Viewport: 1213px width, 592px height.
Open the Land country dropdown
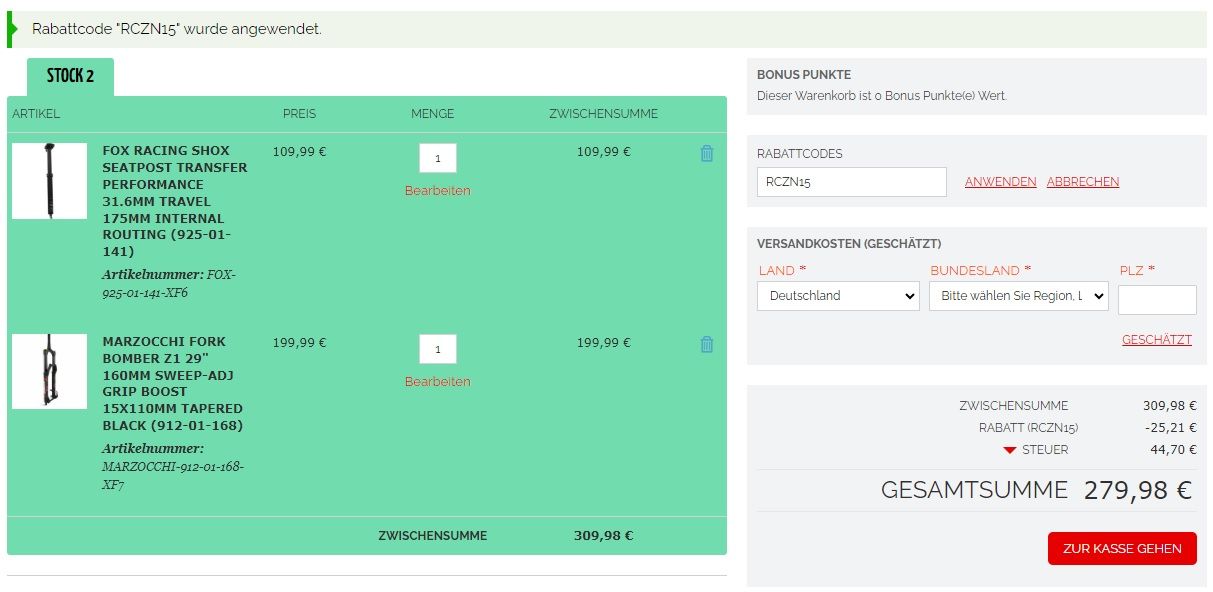pos(838,296)
